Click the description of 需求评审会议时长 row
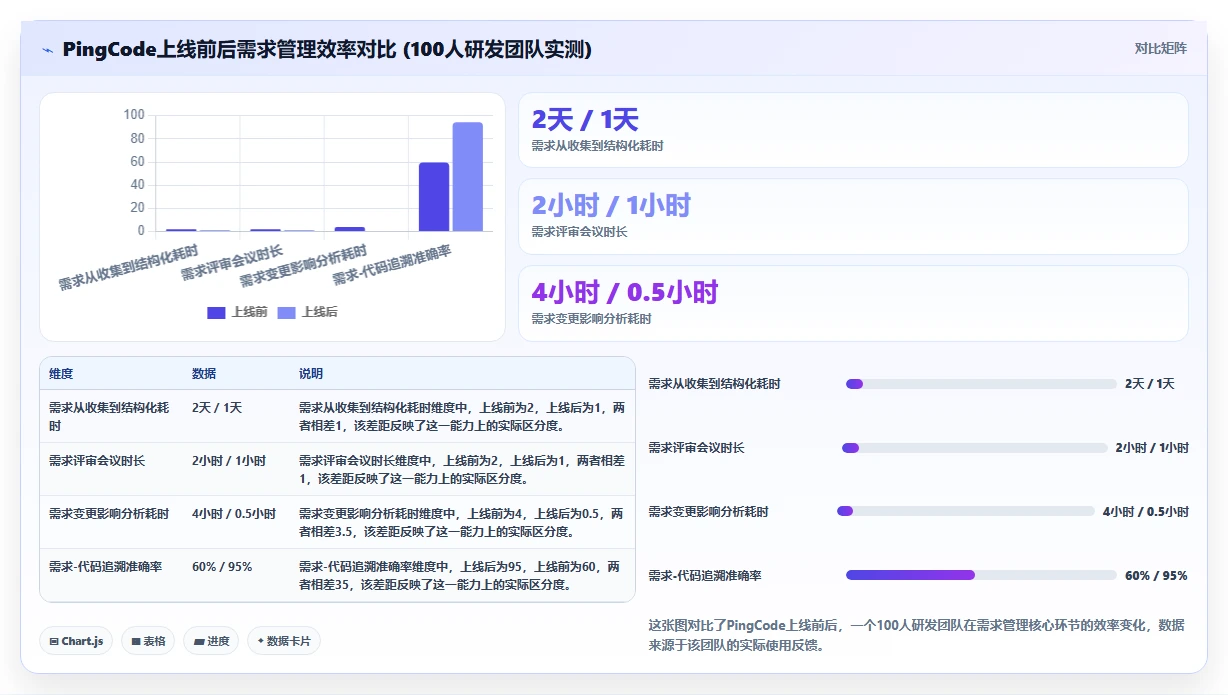Image resolution: width=1228 pixels, height=695 pixels. (x=462, y=470)
